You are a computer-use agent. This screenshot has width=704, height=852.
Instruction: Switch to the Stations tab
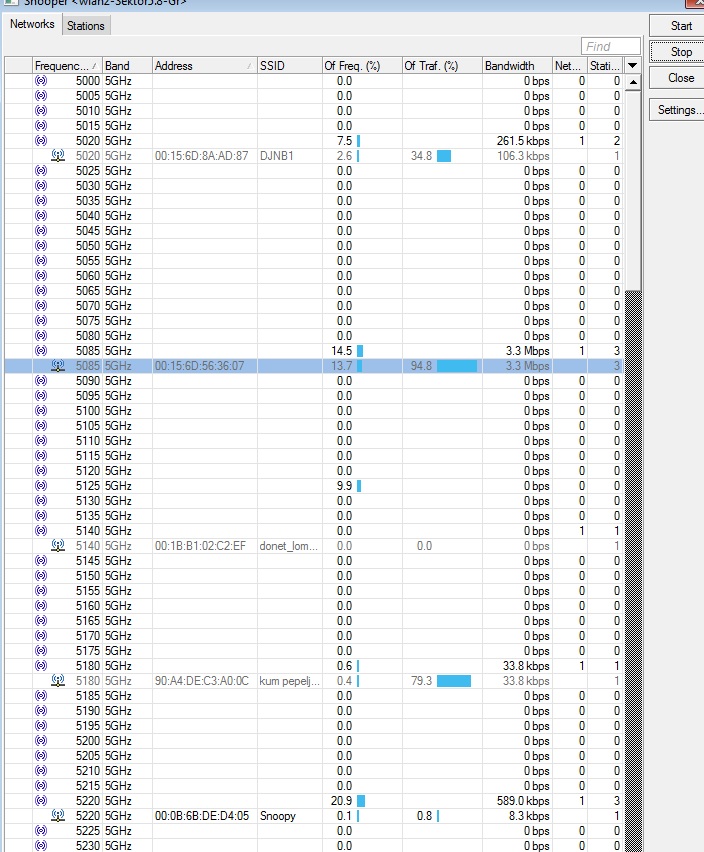pyautogui.click(x=86, y=26)
